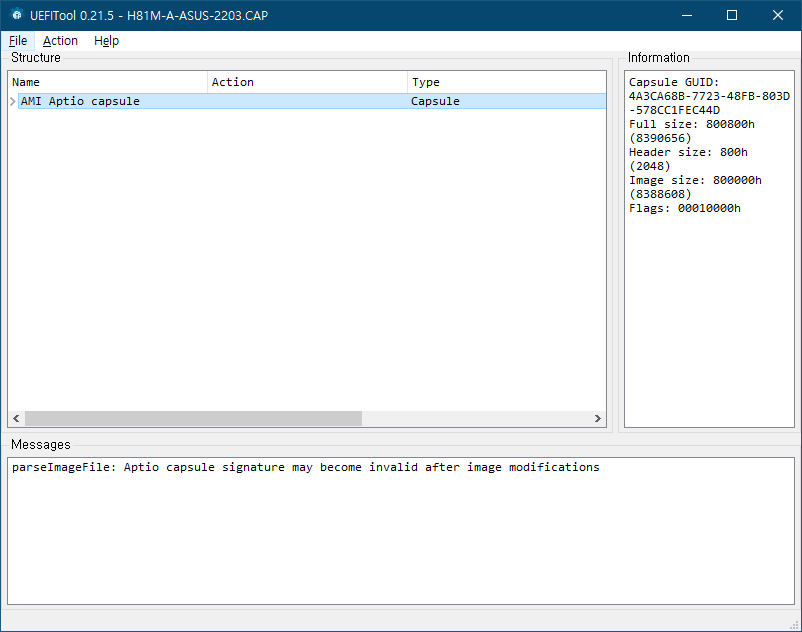
Task: Click the horizontal scrollbar thumb in the Structure panel
Action: pyautogui.click(x=193, y=418)
